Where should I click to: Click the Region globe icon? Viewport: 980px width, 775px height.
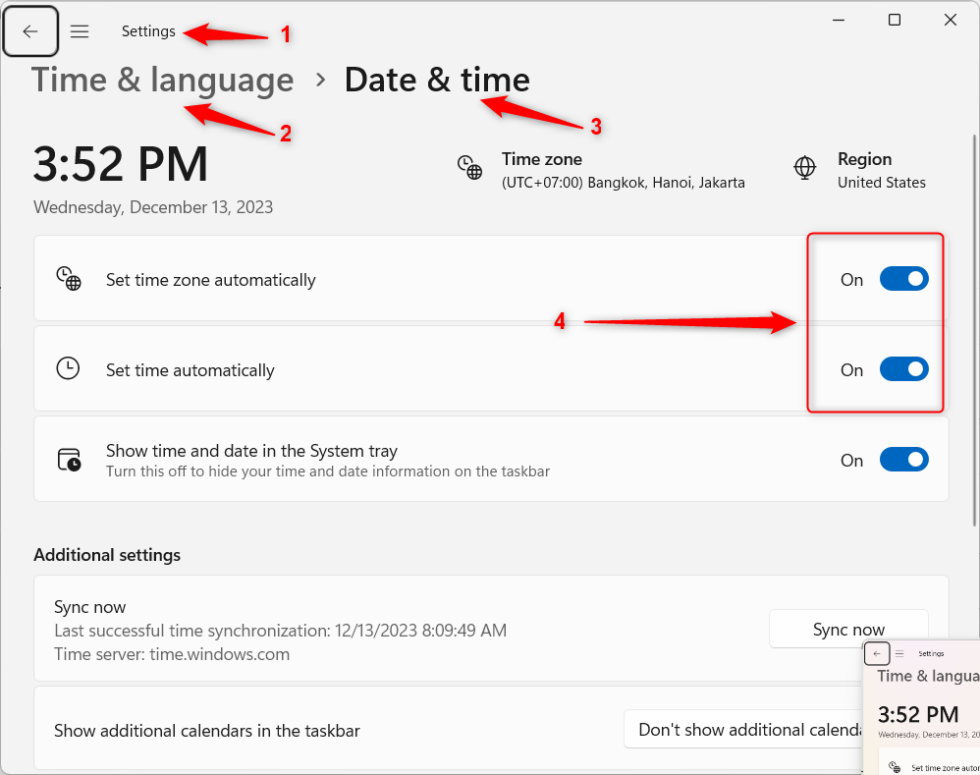click(804, 168)
